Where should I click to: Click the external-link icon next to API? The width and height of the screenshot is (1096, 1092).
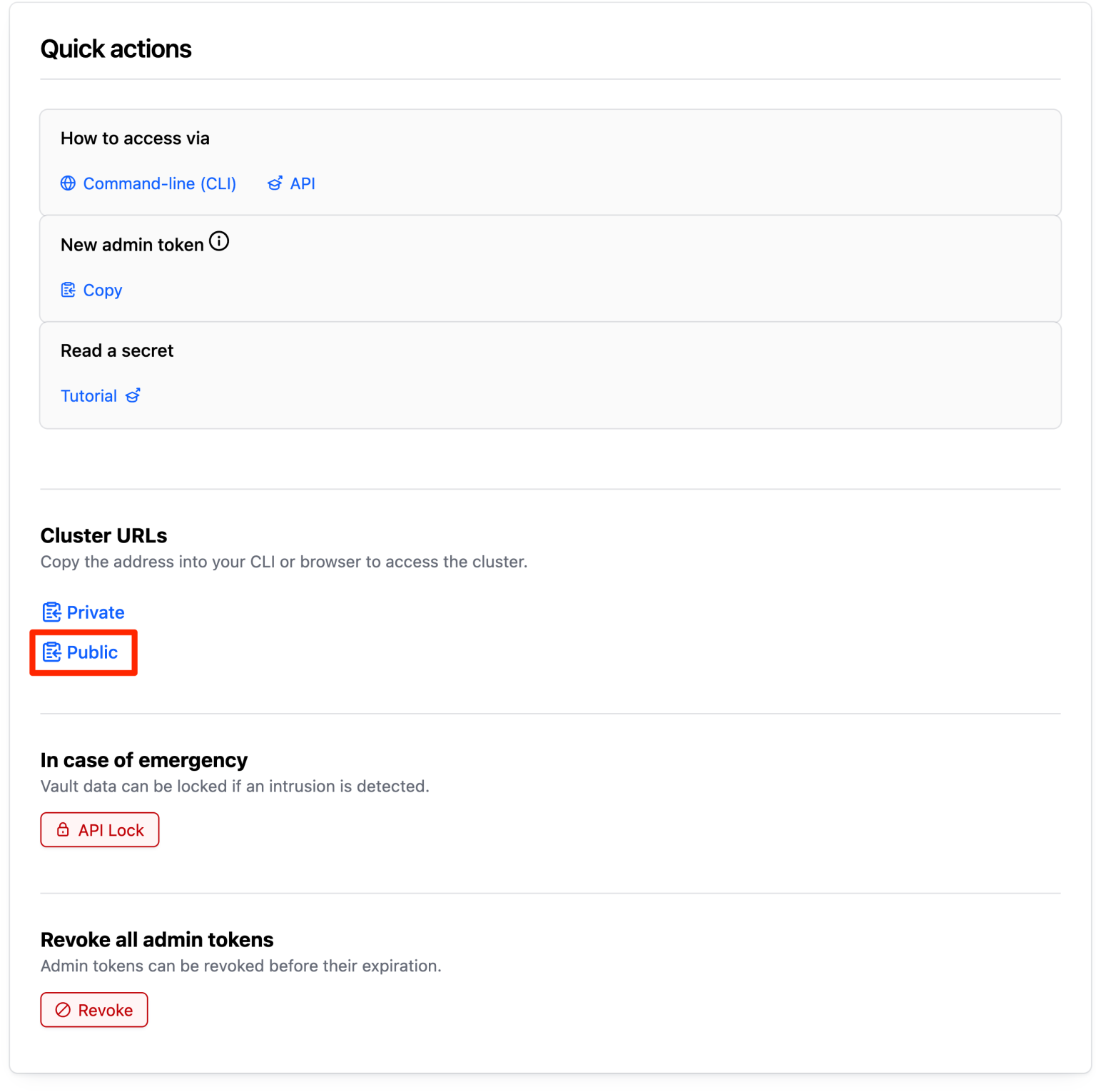(275, 183)
